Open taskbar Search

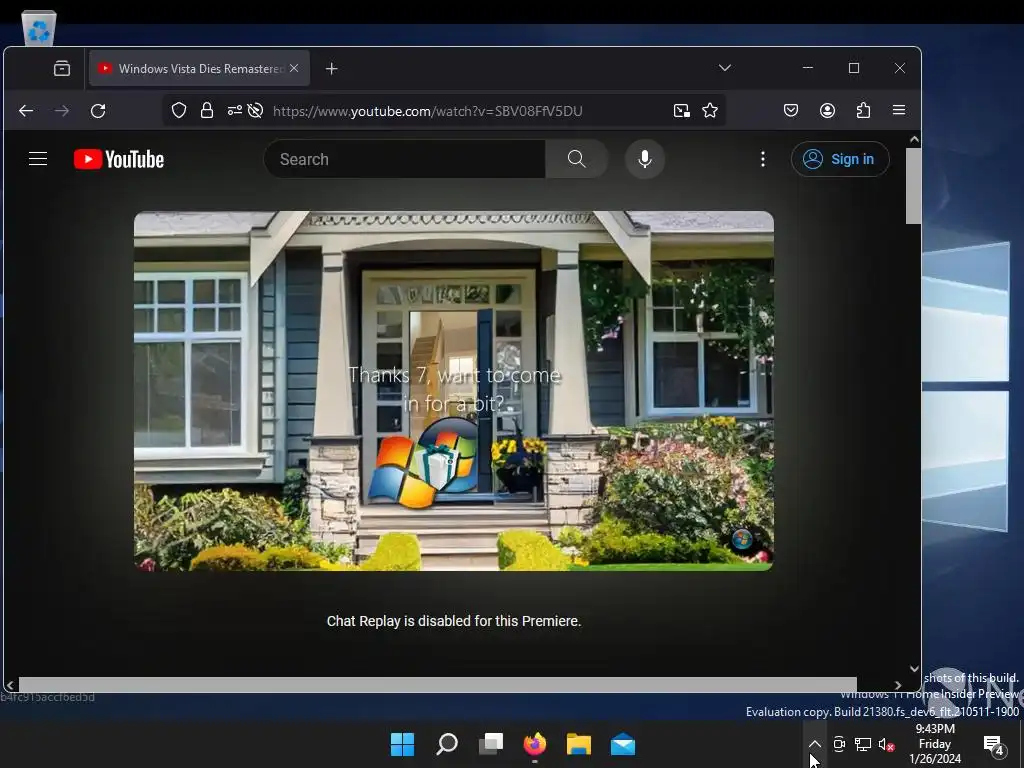click(447, 744)
